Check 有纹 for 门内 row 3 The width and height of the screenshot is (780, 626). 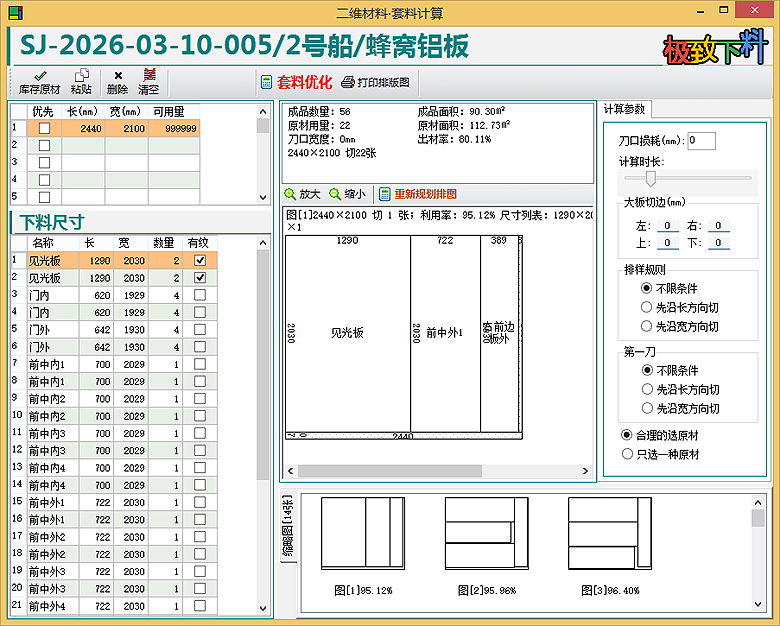(x=200, y=295)
